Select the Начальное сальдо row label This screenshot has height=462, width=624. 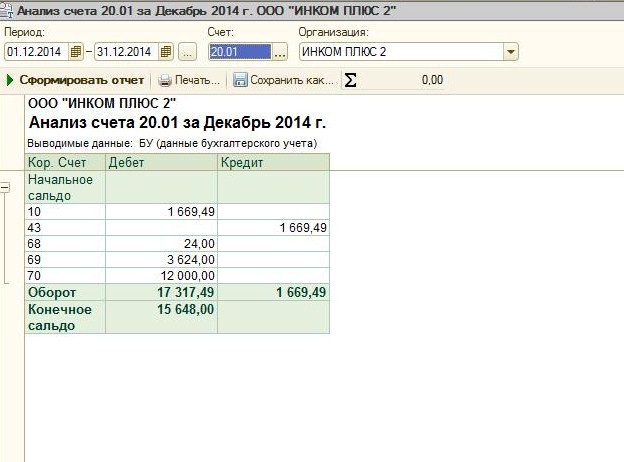point(65,187)
